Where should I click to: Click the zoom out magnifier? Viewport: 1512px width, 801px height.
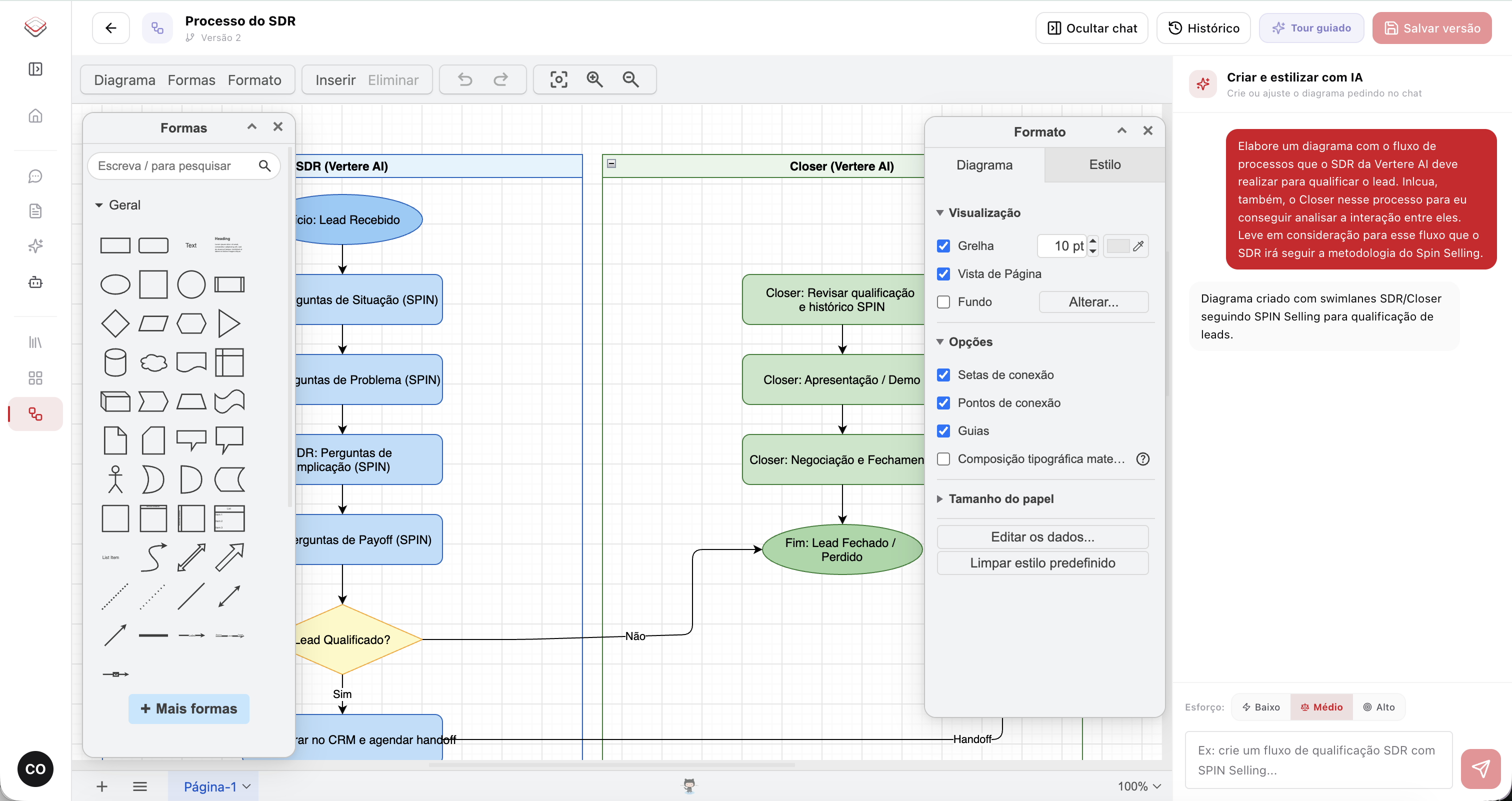(x=630, y=79)
